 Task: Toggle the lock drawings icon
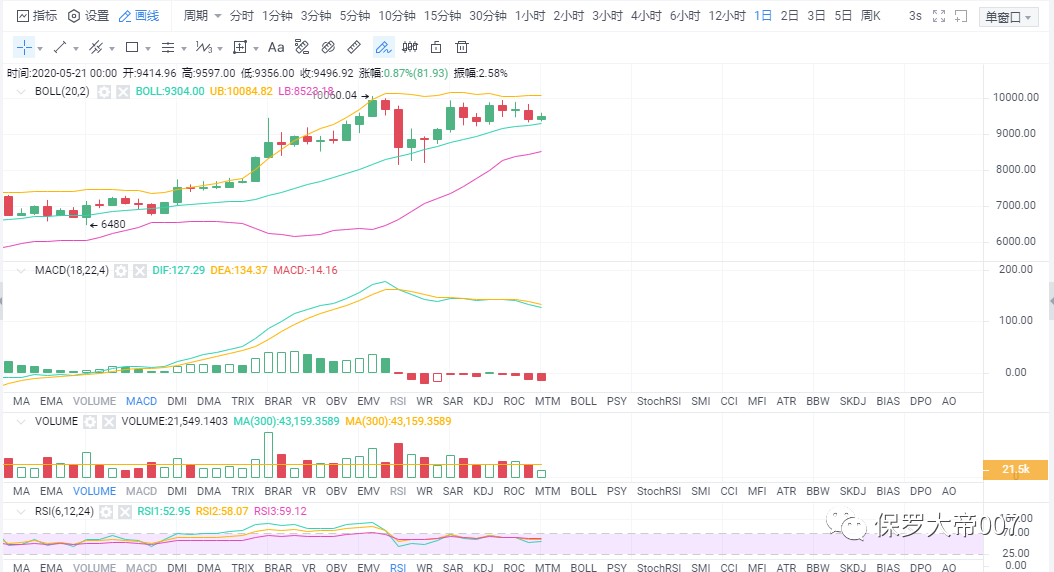click(436, 47)
